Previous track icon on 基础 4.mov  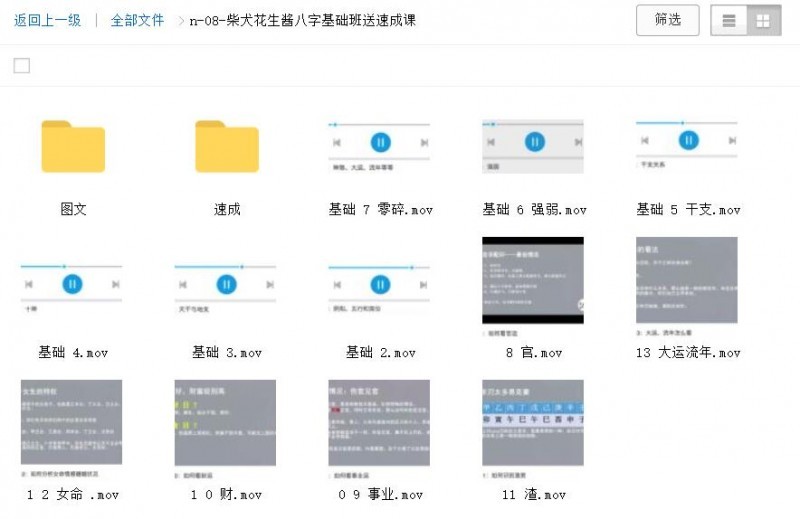[29, 284]
